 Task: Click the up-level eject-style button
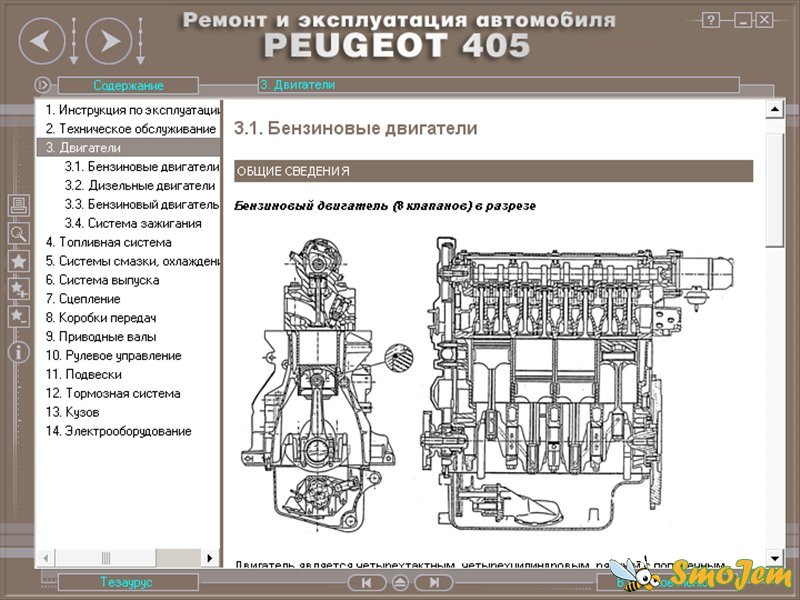click(x=400, y=582)
